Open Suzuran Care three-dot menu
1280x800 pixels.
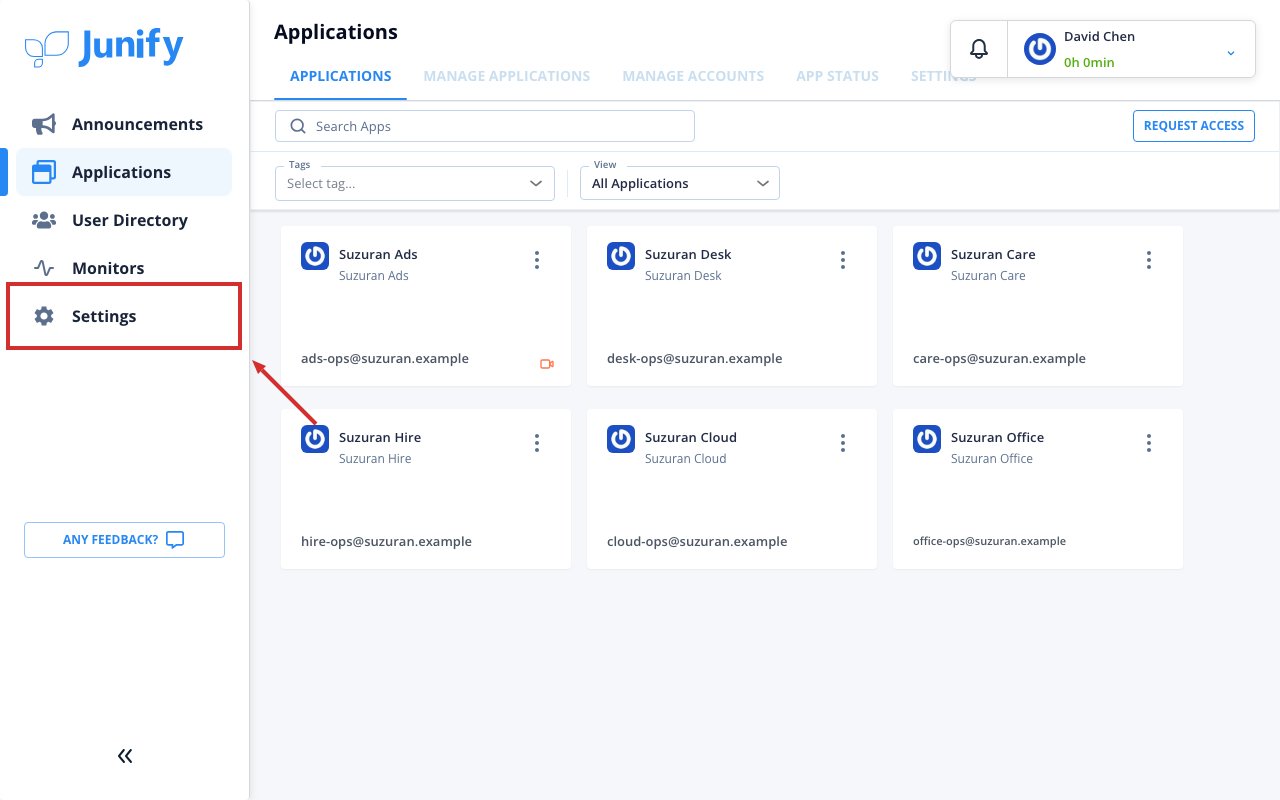1149,260
